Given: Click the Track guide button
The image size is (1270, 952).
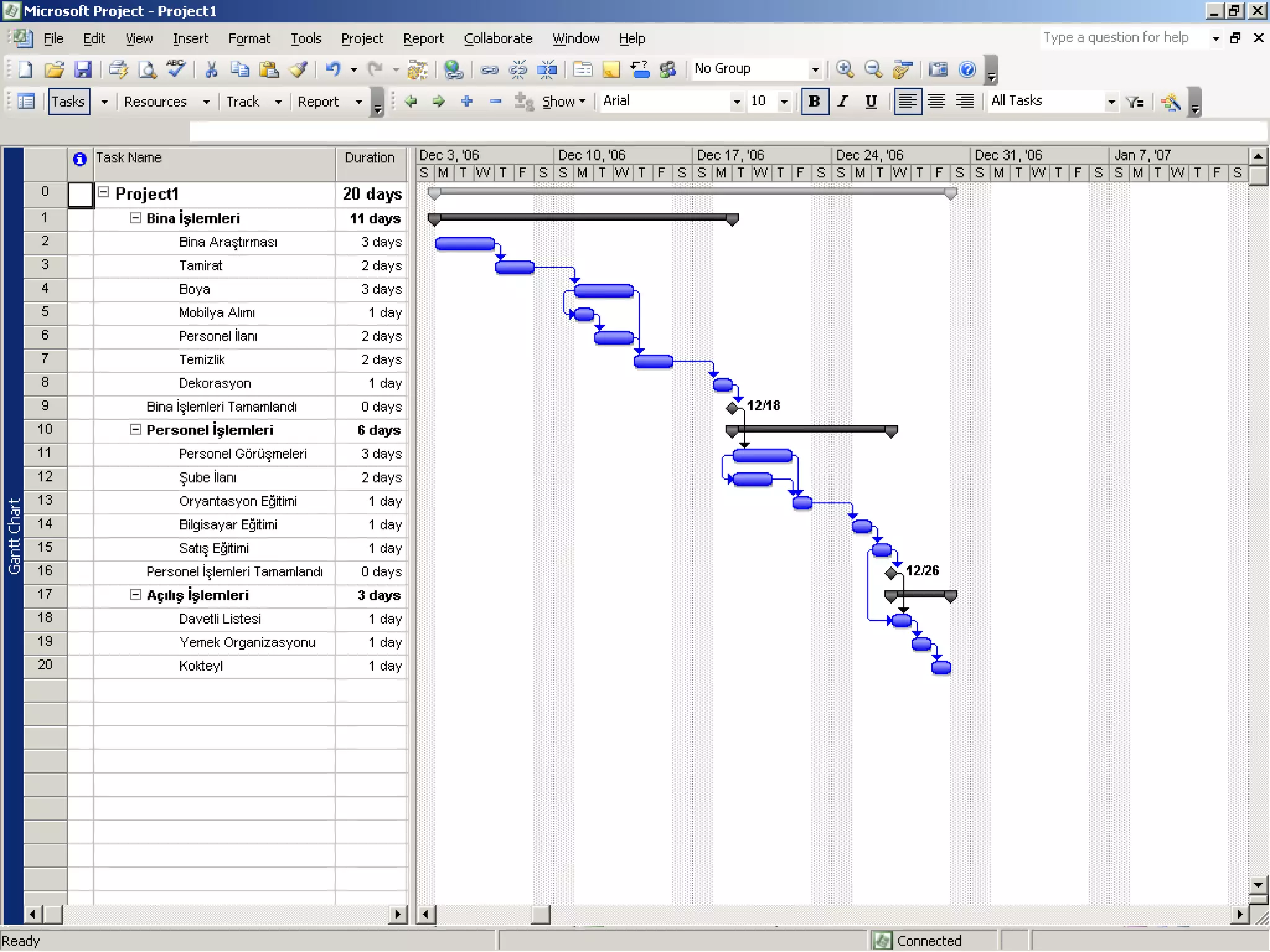Looking at the screenshot, I should [x=242, y=102].
